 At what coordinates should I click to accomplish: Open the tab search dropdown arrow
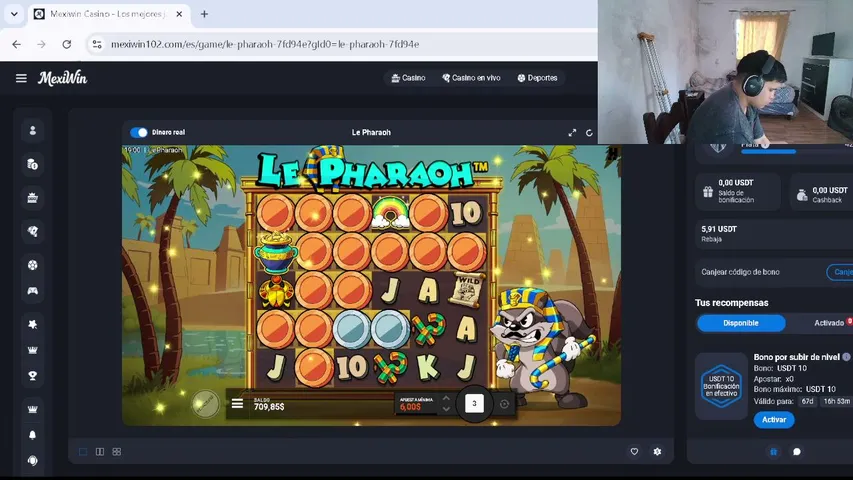(14, 14)
